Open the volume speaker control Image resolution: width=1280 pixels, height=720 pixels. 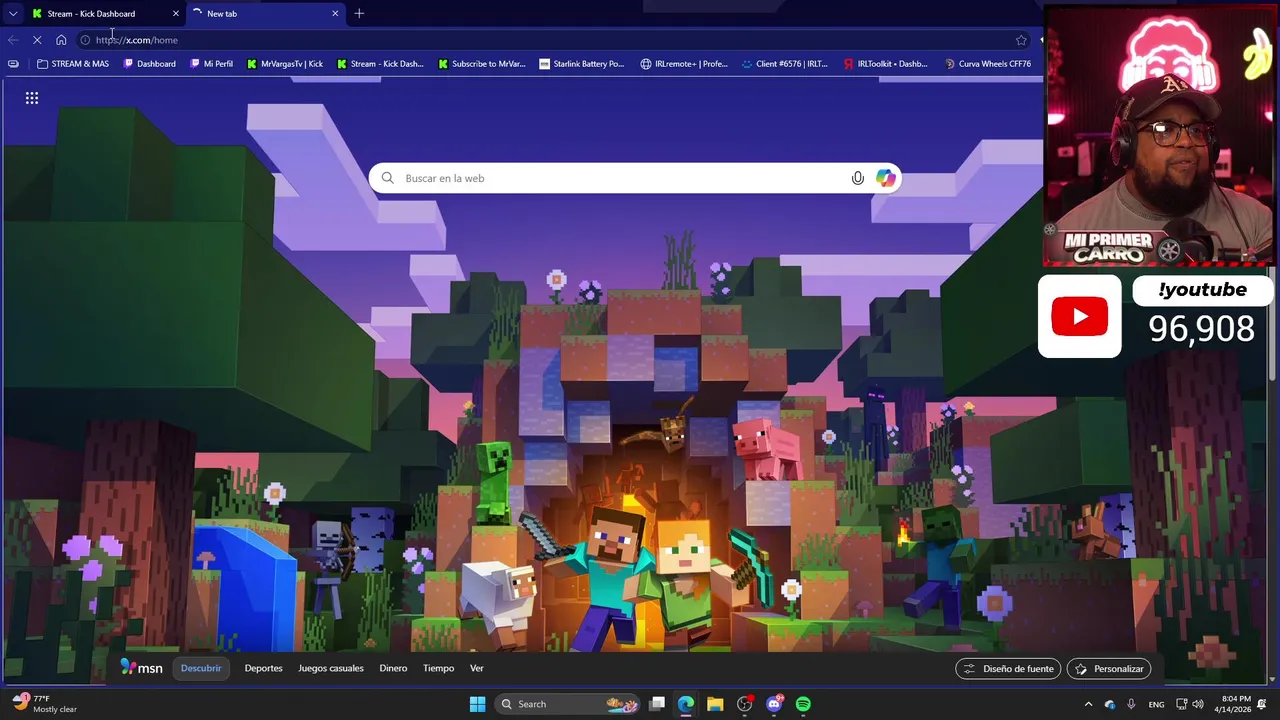tap(1198, 704)
